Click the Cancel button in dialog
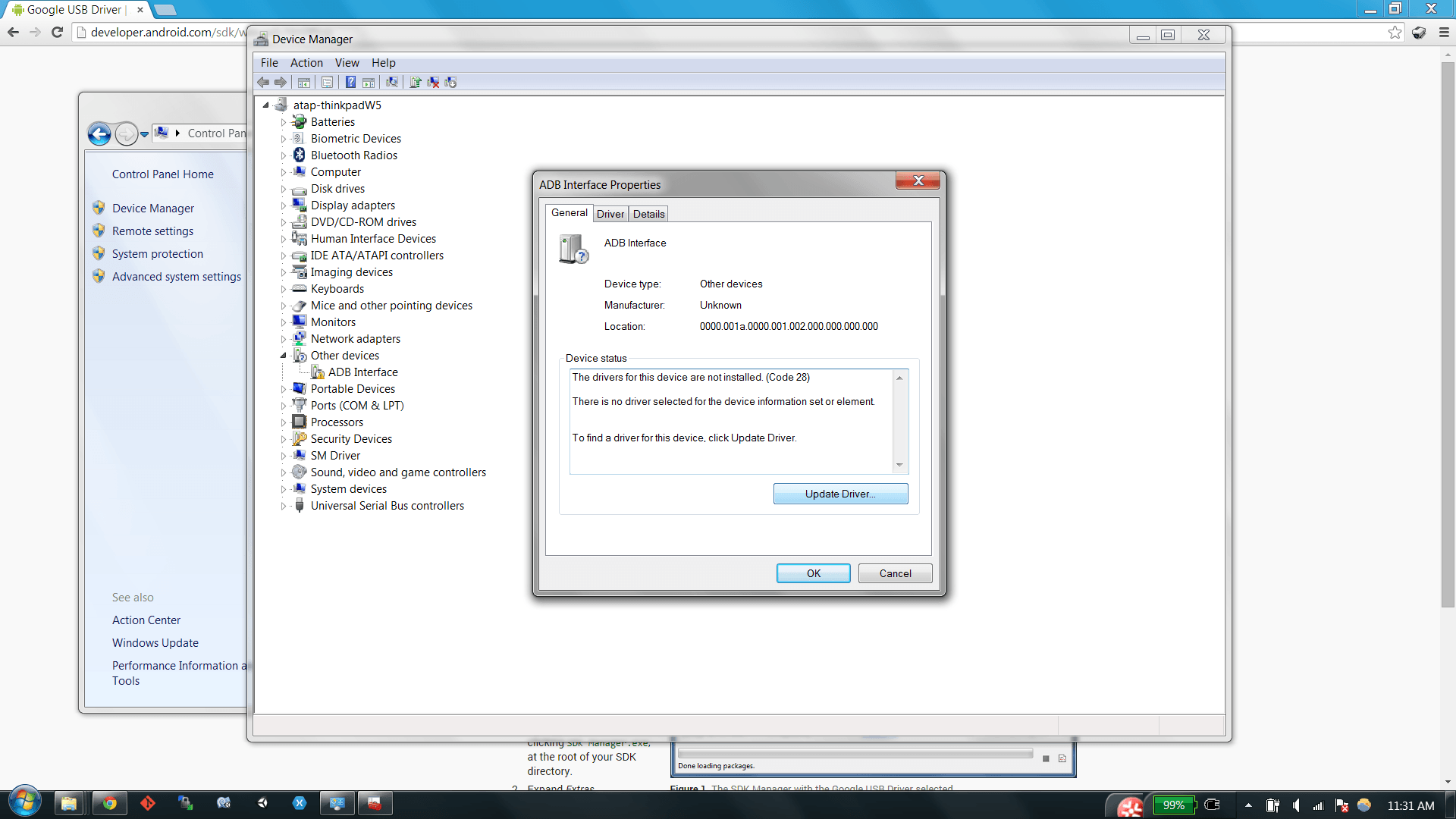Image resolution: width=1456 pixels, height=819 pixels. [x=894, y=573]
